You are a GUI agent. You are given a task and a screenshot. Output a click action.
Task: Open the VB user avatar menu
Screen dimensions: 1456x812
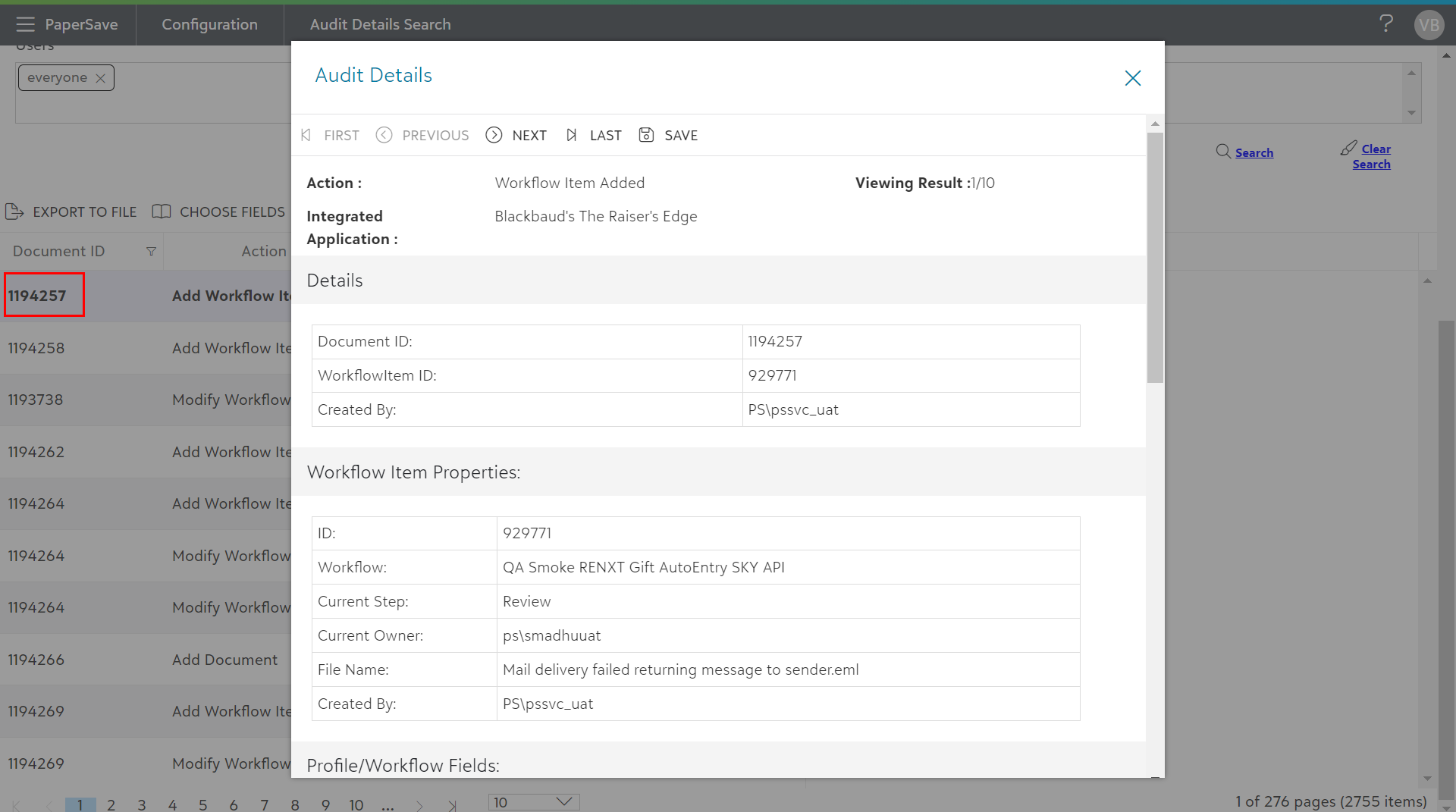pyautogui.click(x=1428, y=25)
